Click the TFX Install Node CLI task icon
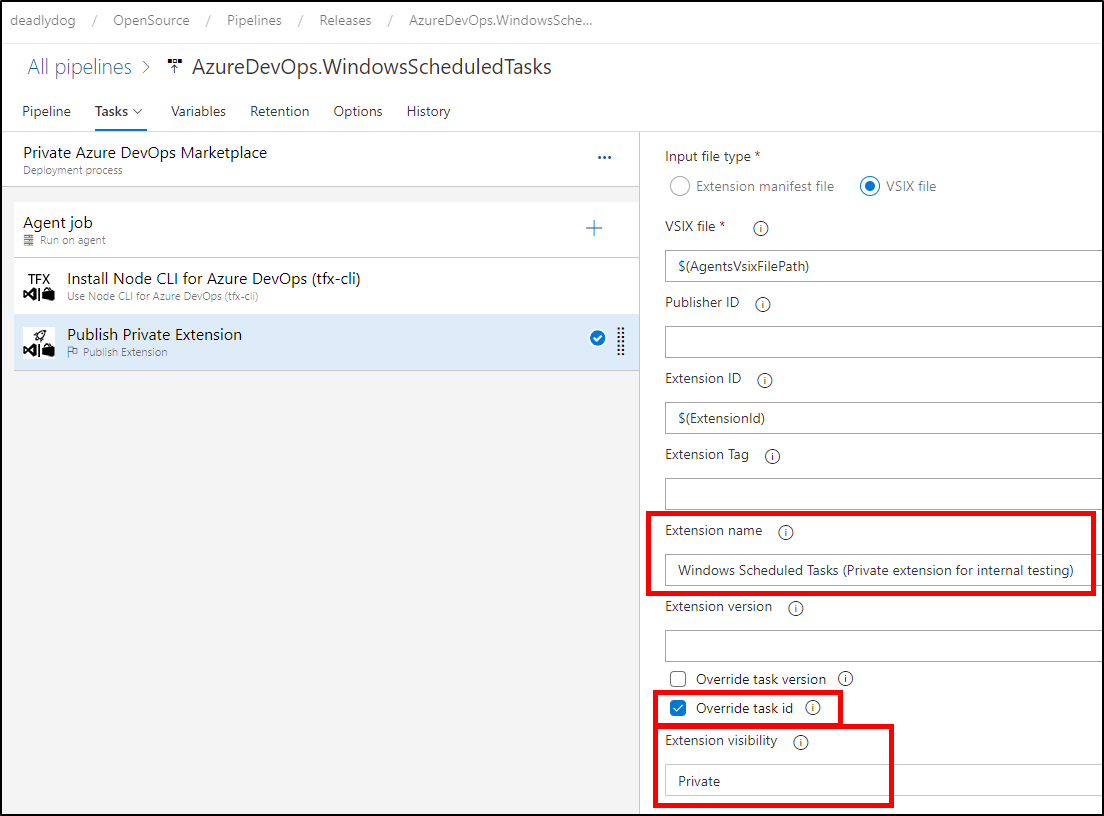 point(39,287)
